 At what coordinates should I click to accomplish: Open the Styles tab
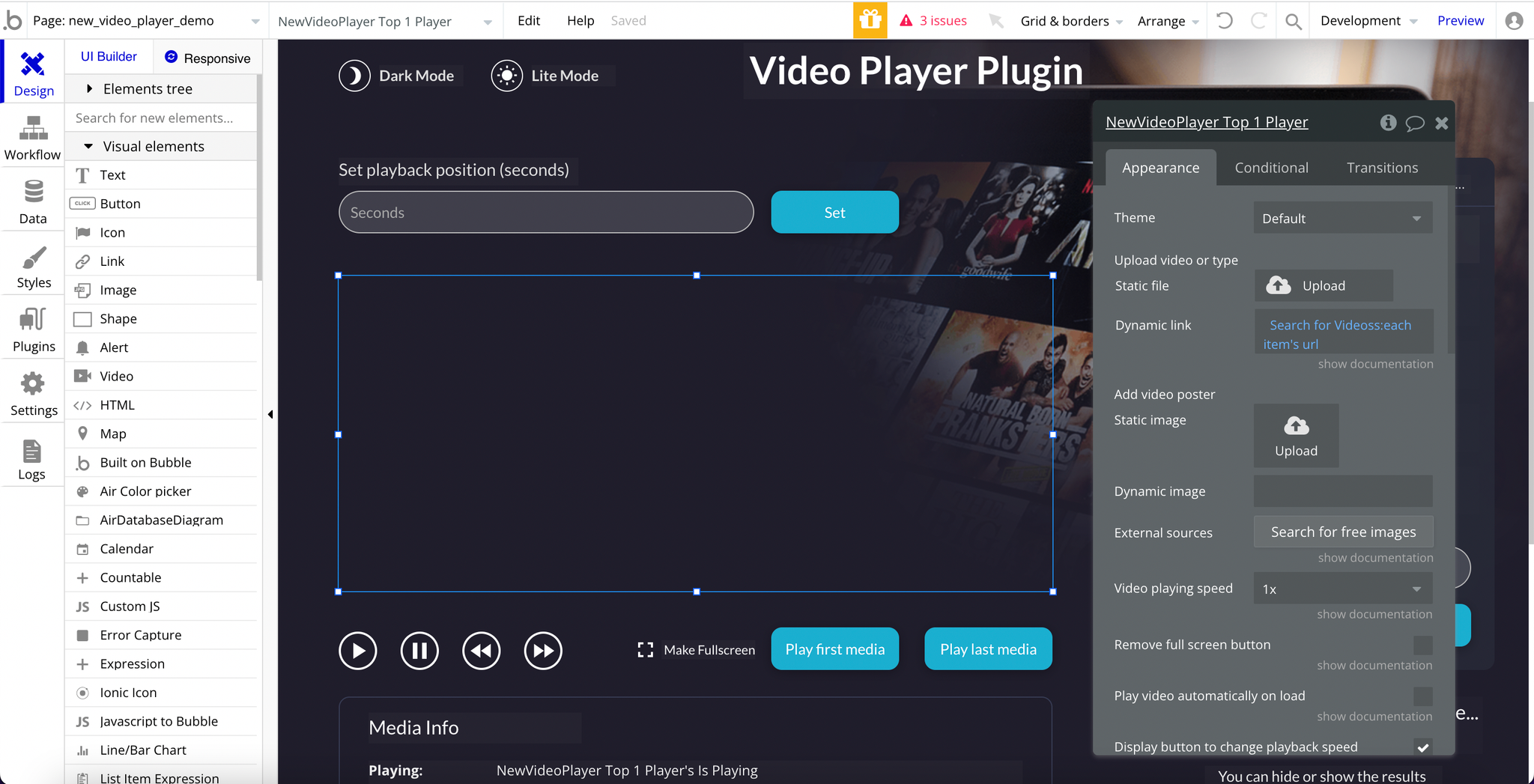[x=33, y=267]
